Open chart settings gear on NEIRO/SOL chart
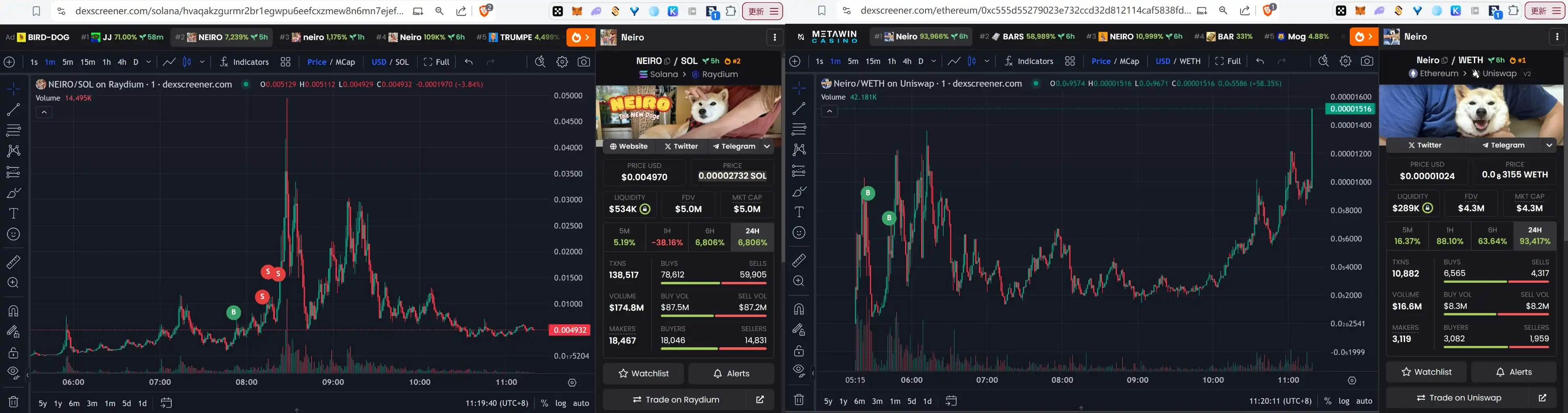 (562, 62)
